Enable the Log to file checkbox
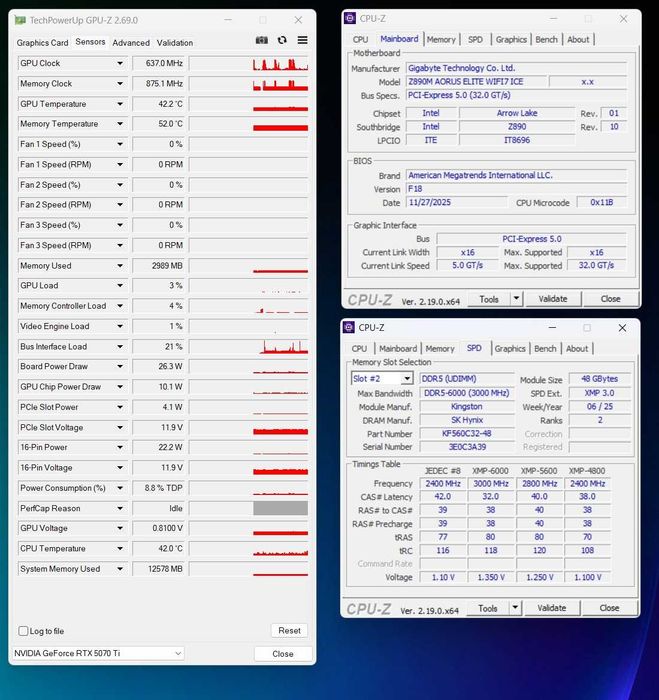 pos(23,631)
